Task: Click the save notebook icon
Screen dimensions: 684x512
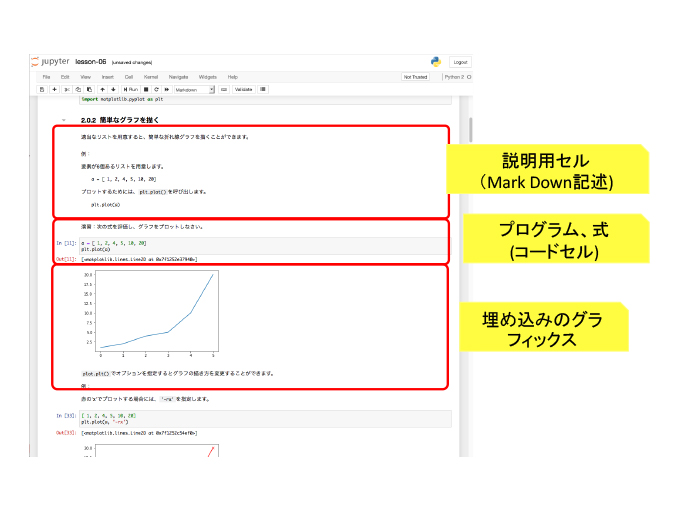Action: tap(42, 89)
